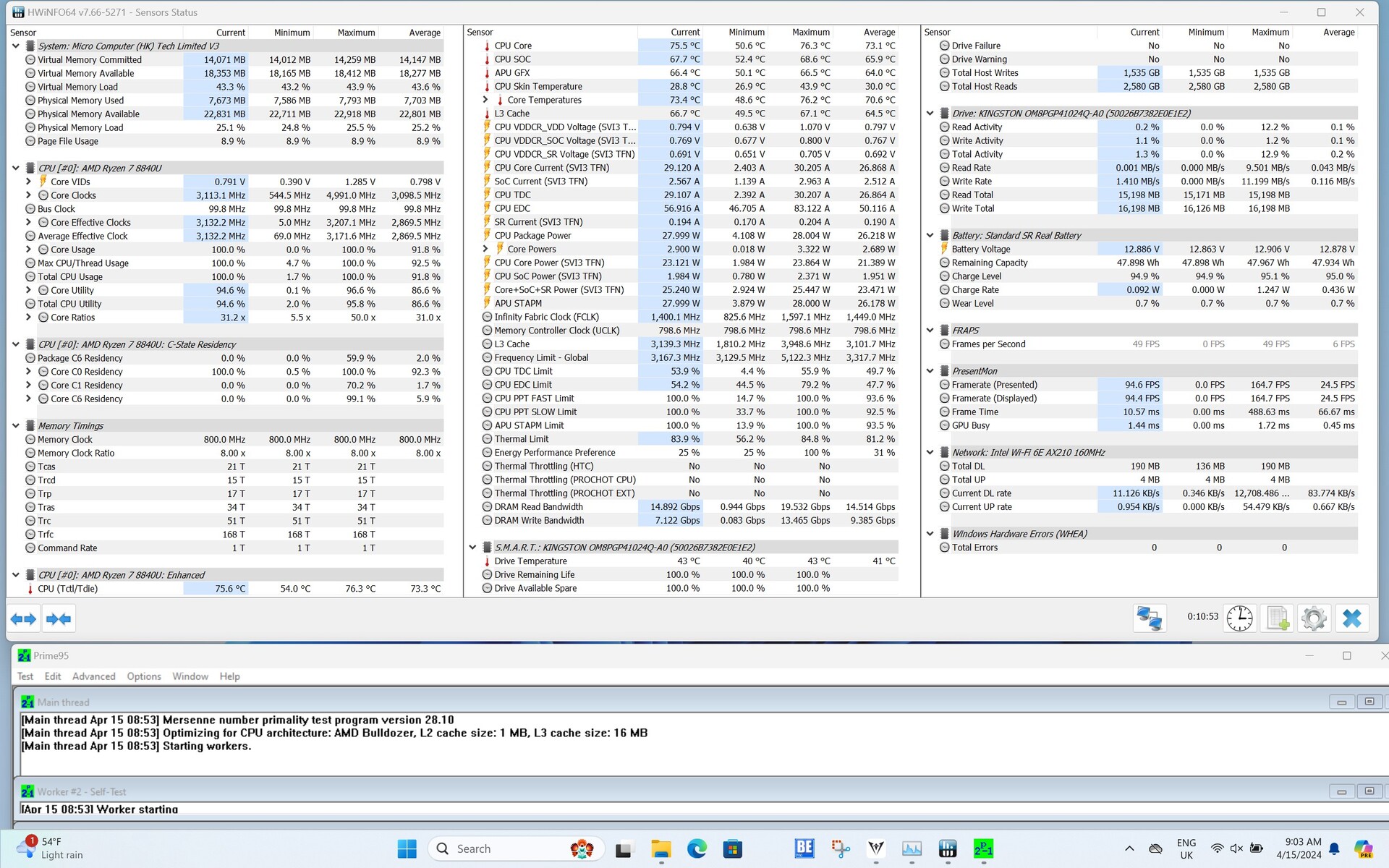Close sensors with the blue X icon

tap(1351, 618)
